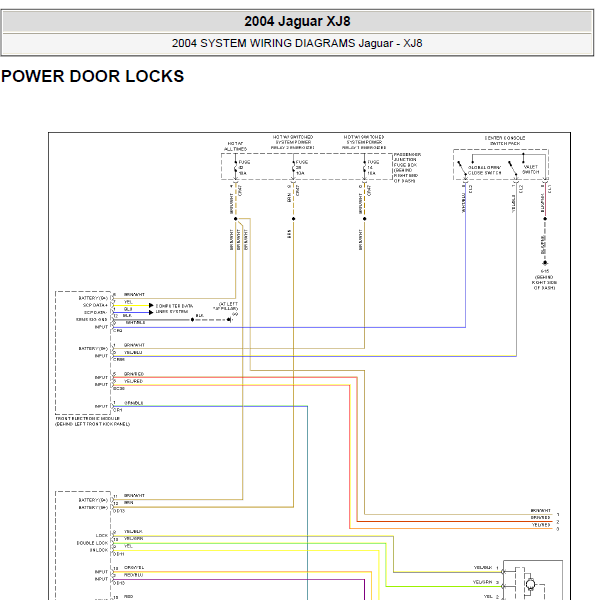Click the 'DOUBLE LOCK' pin label

tap(92, 543)
